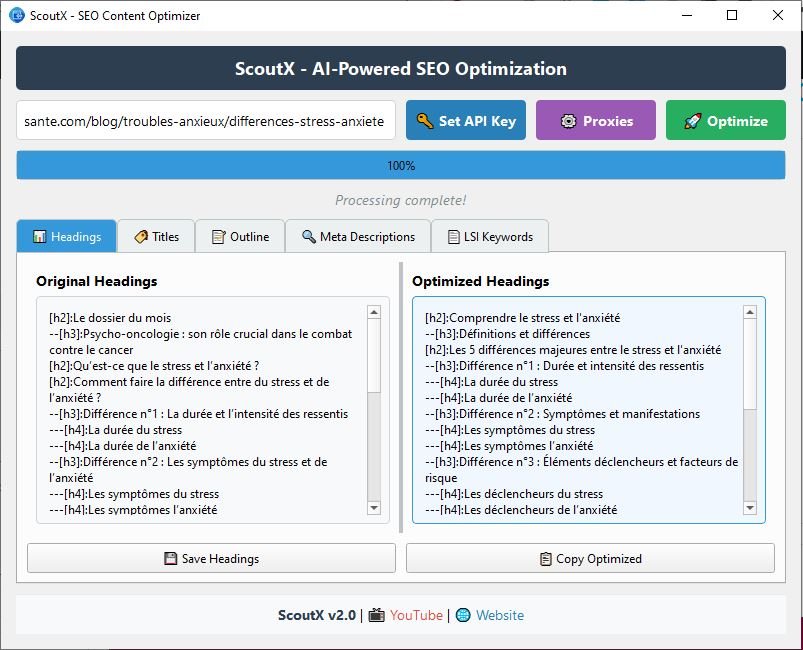
Task: Click the 'ScoutX v2.0' footer label
Action: point(316,615)
